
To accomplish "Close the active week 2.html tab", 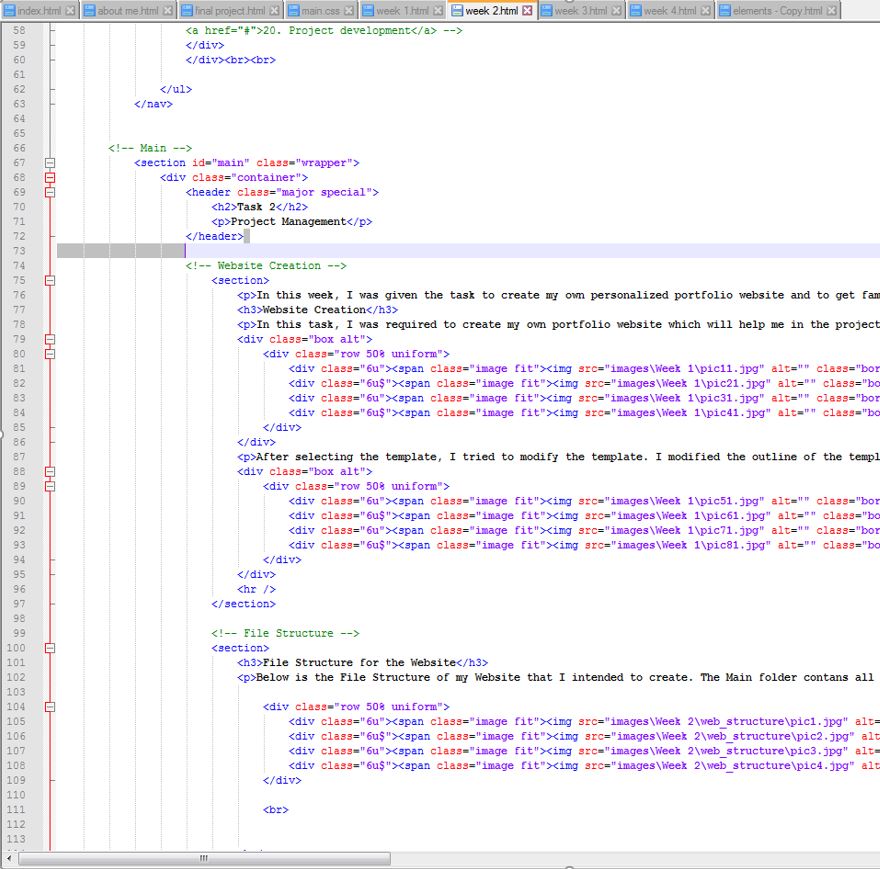I will point(528,11).
